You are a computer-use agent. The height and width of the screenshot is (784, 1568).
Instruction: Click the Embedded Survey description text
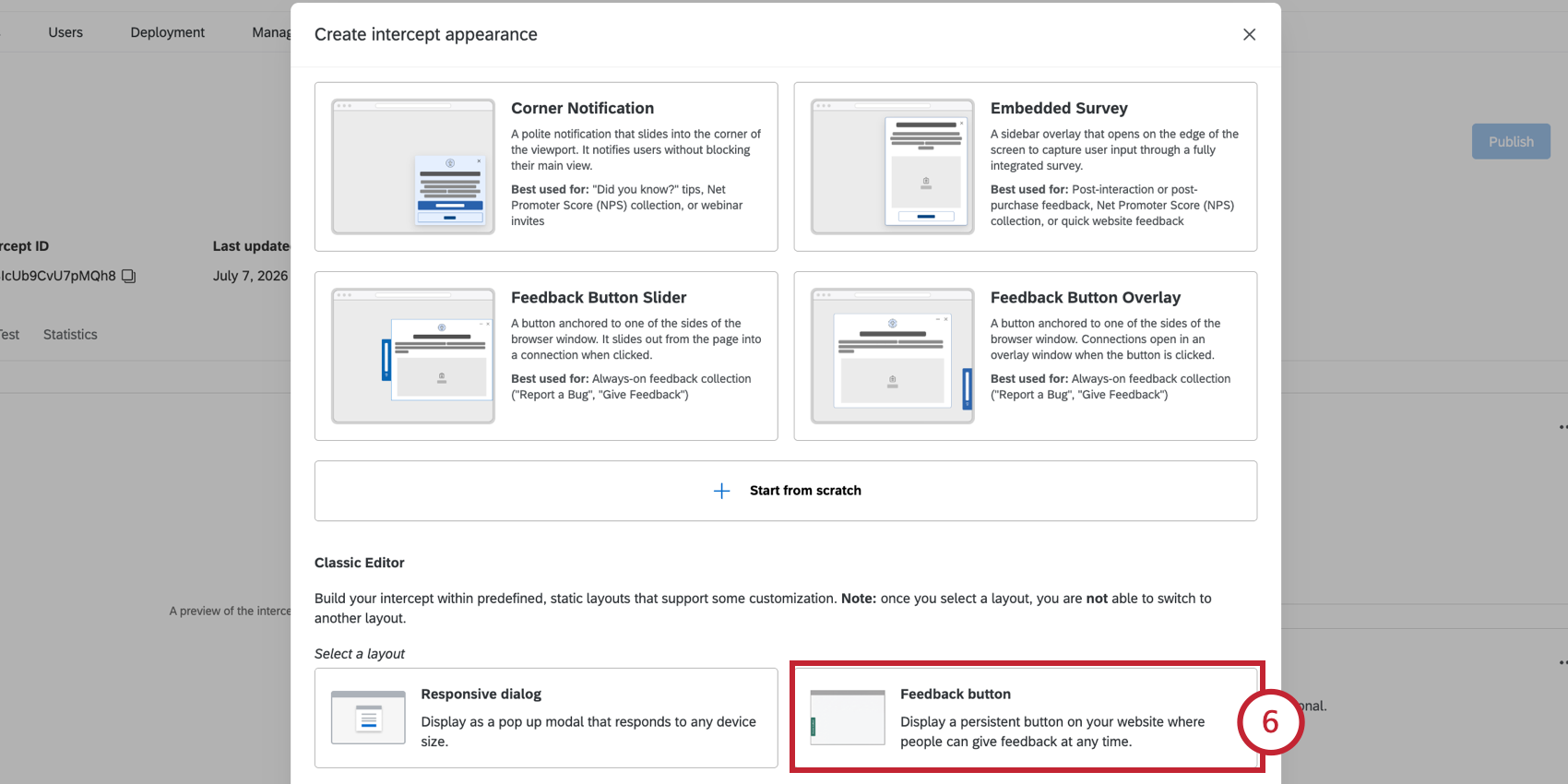[x=1114, y=149]
